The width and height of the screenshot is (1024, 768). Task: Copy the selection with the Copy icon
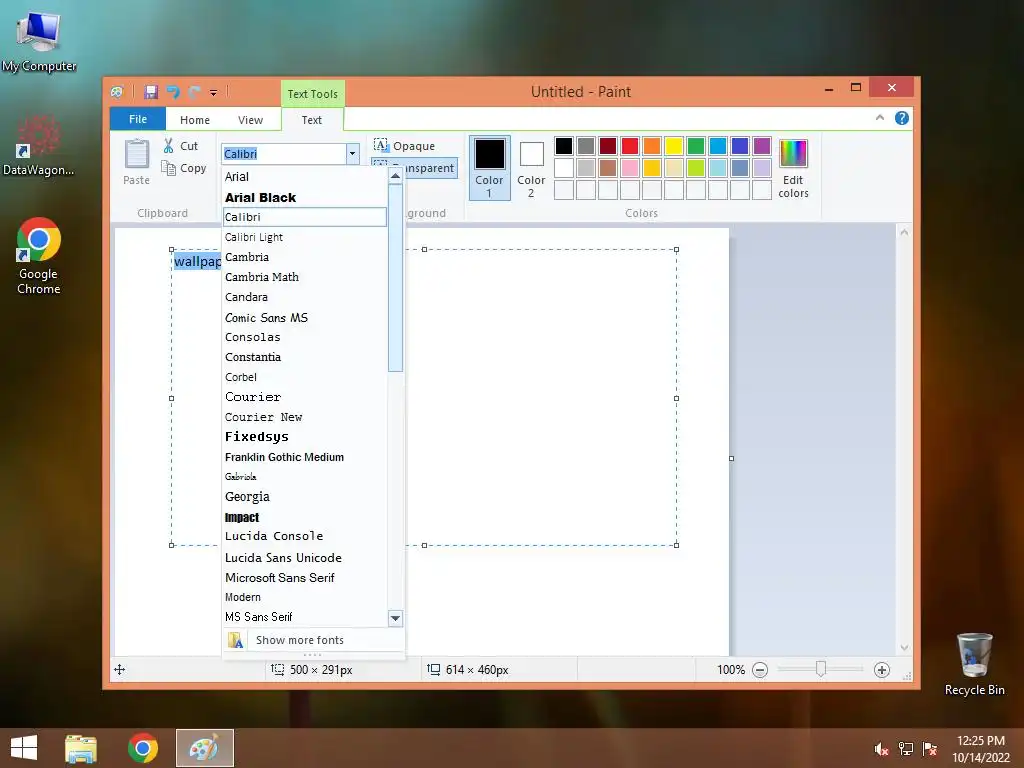pyautogui.click(x=168, y=168)
